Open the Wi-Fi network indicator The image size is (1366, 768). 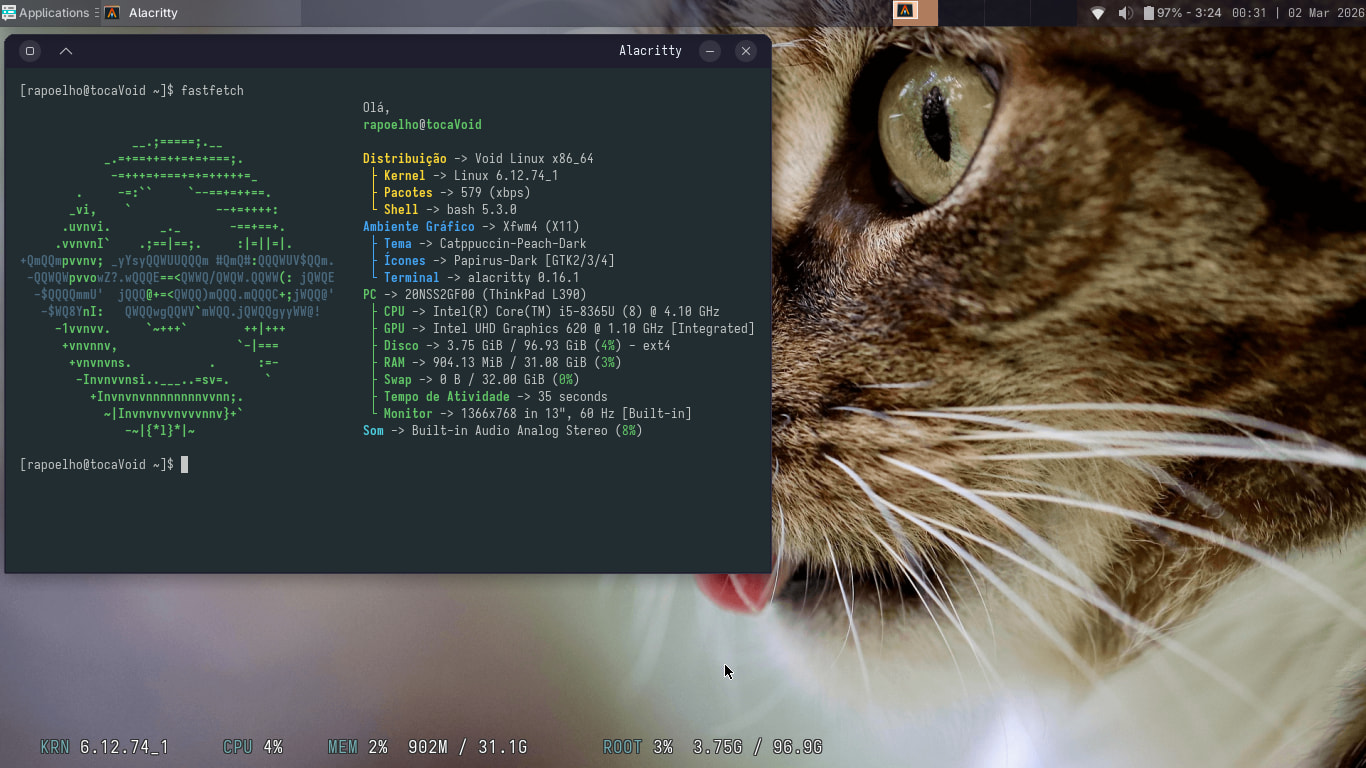point(1097,13)
